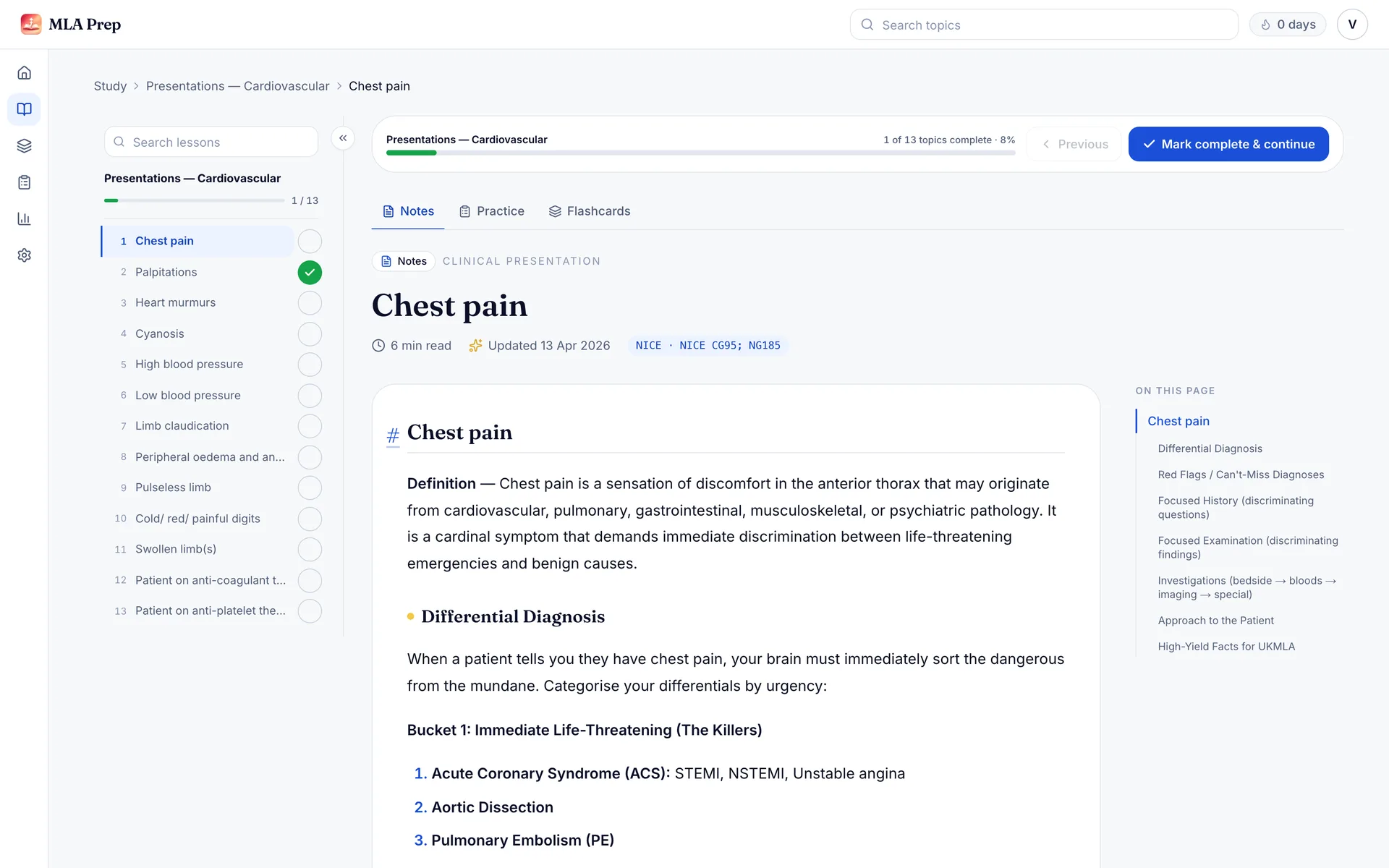The image size is (1389, 868).
Task: Toggle Heart murmurs completion circle
Action: tap(310, 303)
